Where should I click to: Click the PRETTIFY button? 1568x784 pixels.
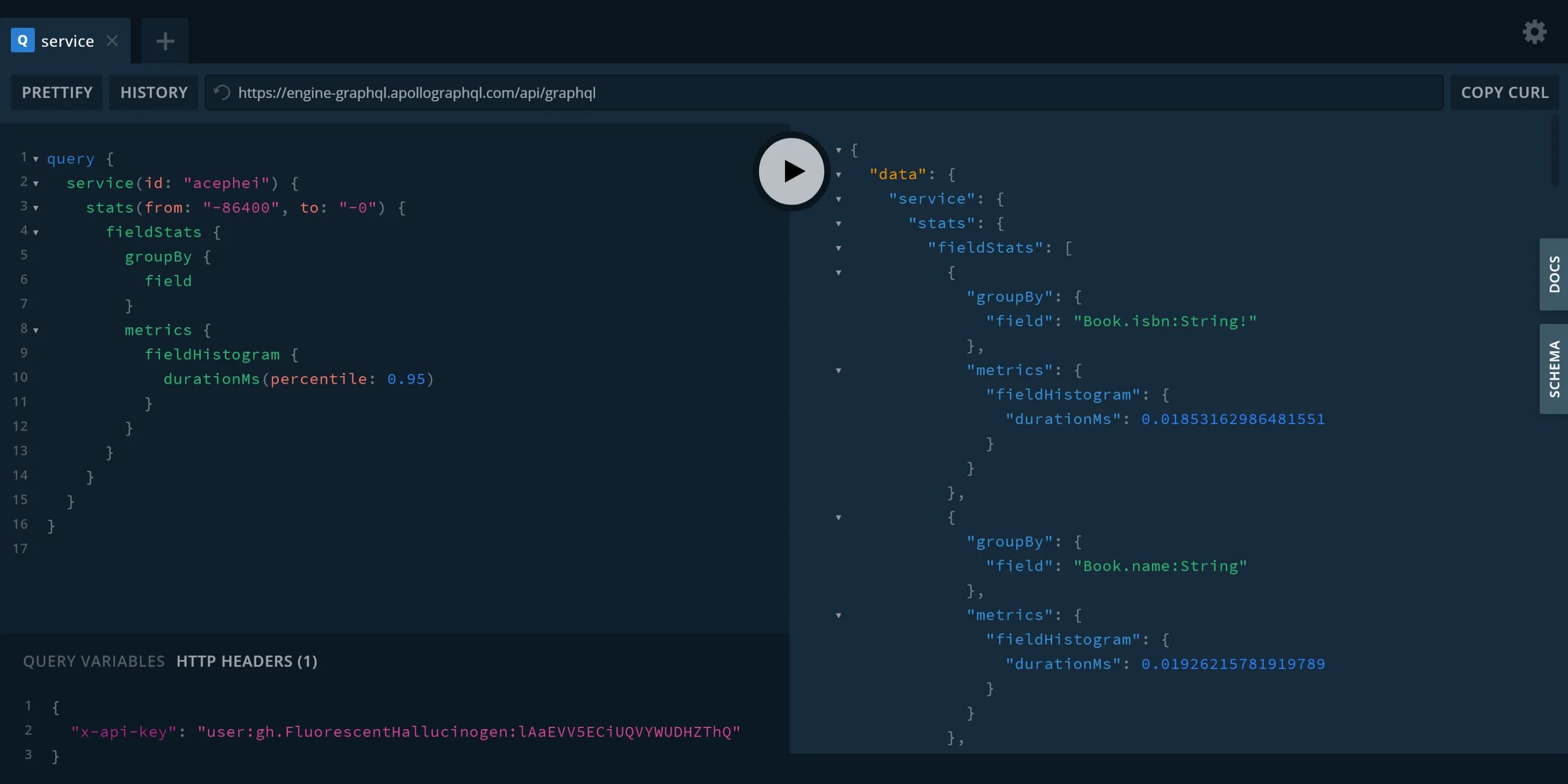57,93
